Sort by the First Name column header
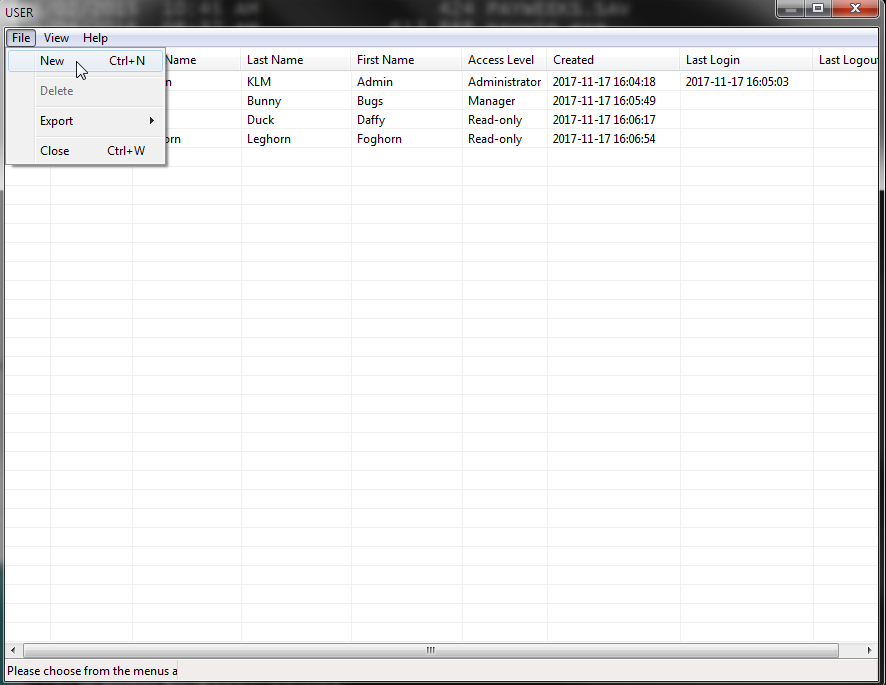 tap(407, 60)
